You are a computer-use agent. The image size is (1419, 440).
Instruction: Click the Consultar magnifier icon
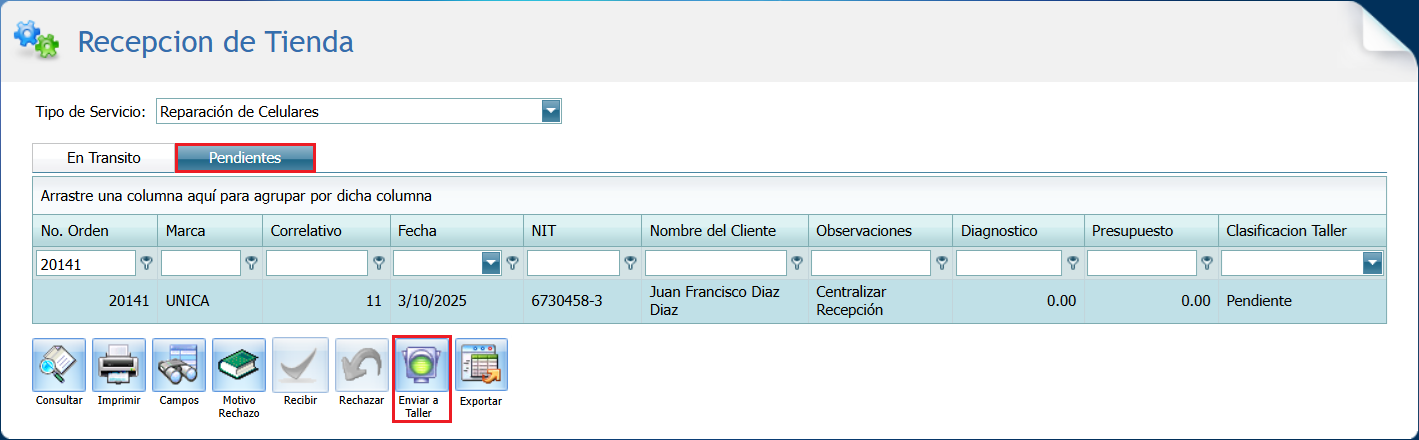pyautogui.click(x=59, y=365)
